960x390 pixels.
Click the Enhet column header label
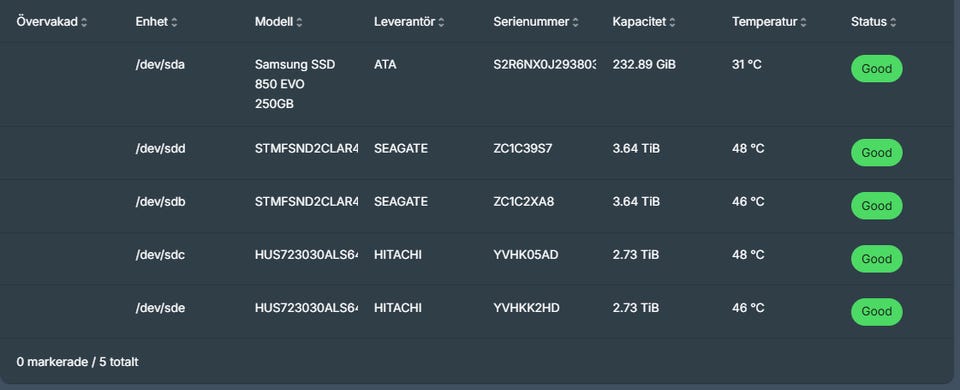152,22
